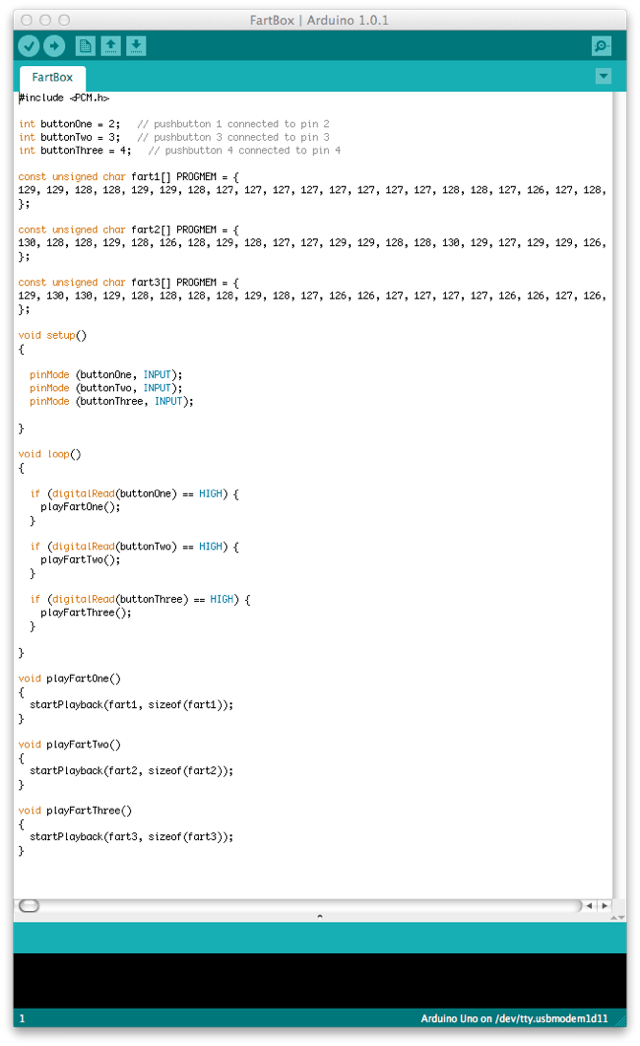Click the 'fart3[] PROGMEM' declaration line
Image resolution: width=640 pixels, height=1046 pixels.
pos(128,282)
